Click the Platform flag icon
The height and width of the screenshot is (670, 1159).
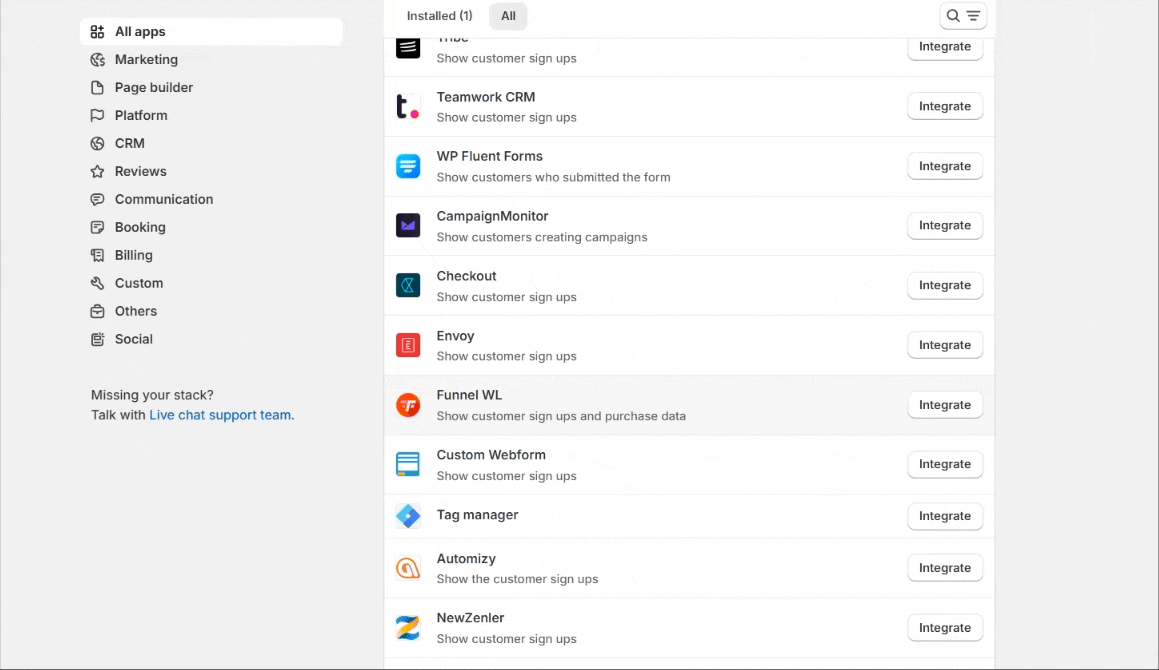pyautogui.click(x=97, y=115)
